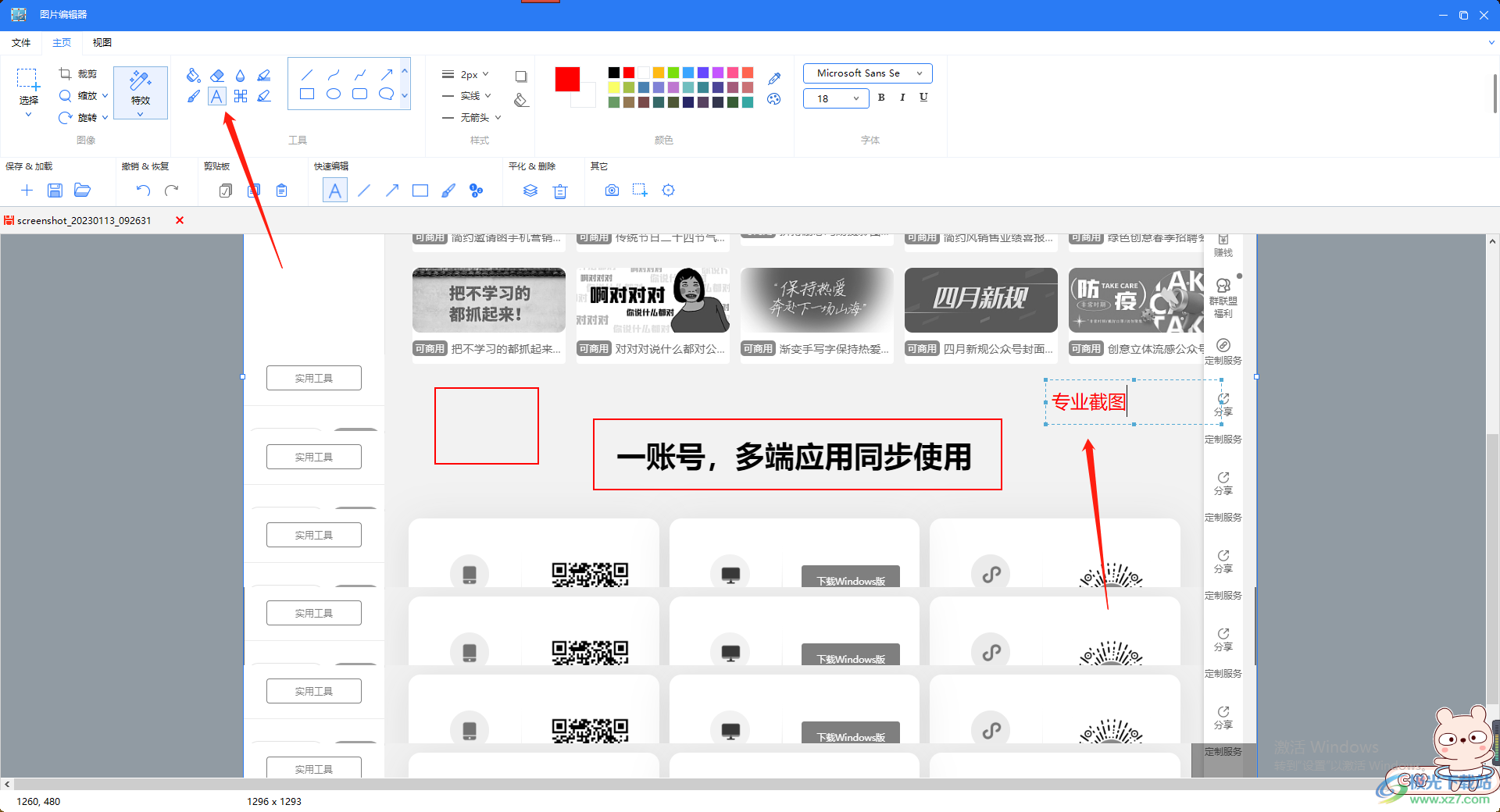Close the screenshot_20230113_092631 tab
Screen dimensions: 1500x812
click(180, 221)
